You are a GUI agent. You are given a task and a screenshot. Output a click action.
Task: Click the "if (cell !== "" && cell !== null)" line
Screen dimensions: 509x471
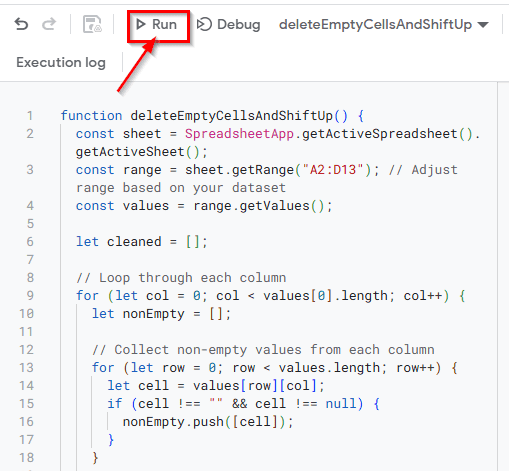point(243,404)
